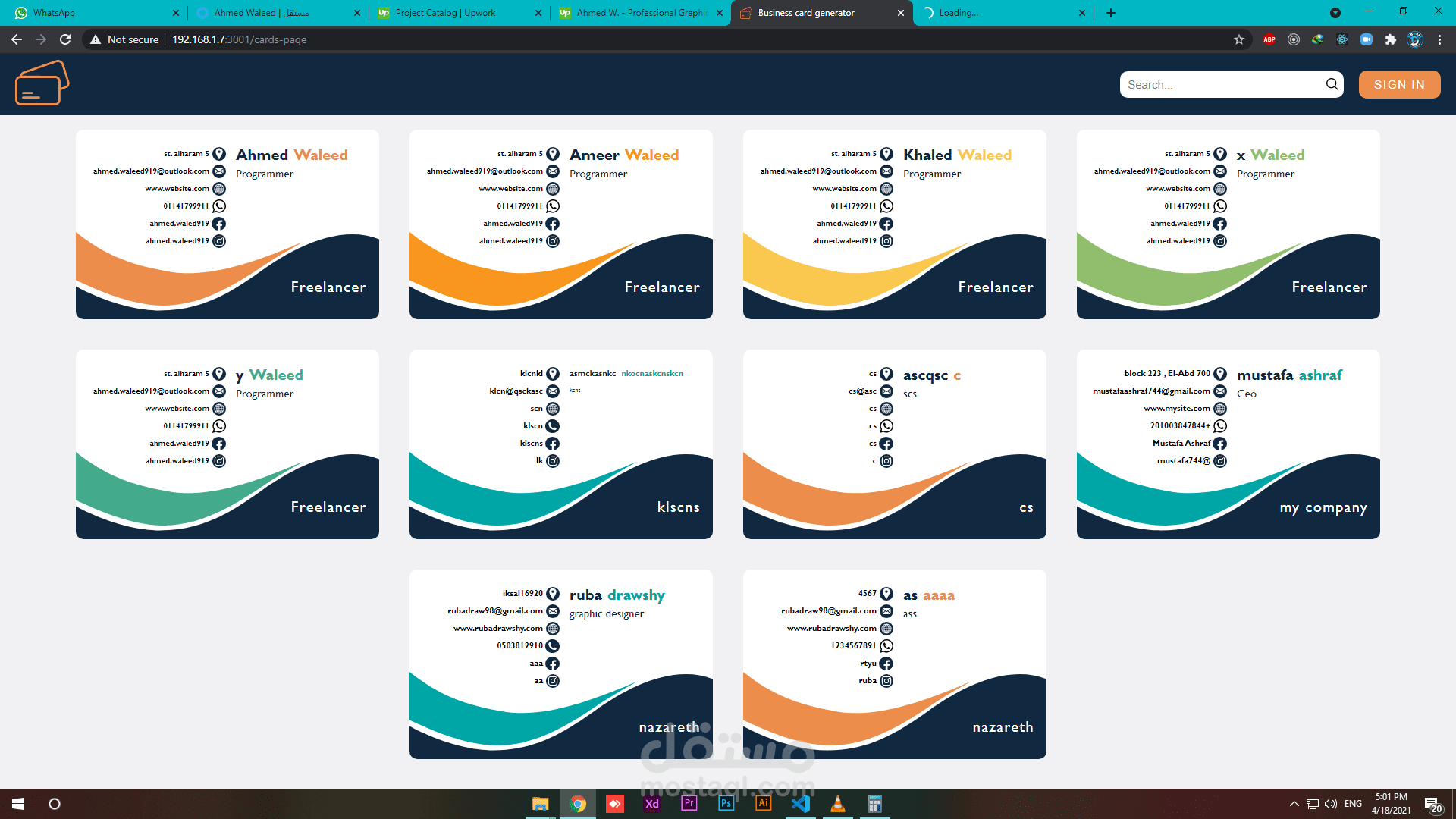Open Adobe XD from the taskbar

pos(651,803)
